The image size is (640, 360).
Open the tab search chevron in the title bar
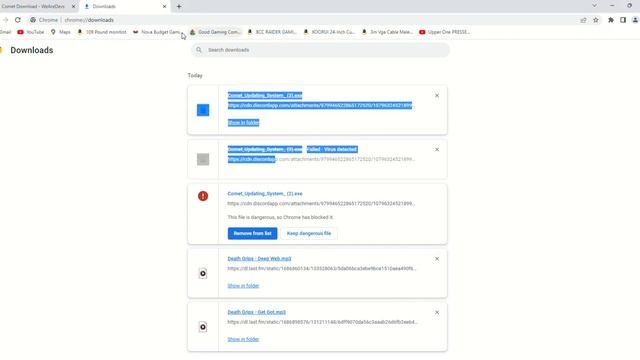(594, 6)
